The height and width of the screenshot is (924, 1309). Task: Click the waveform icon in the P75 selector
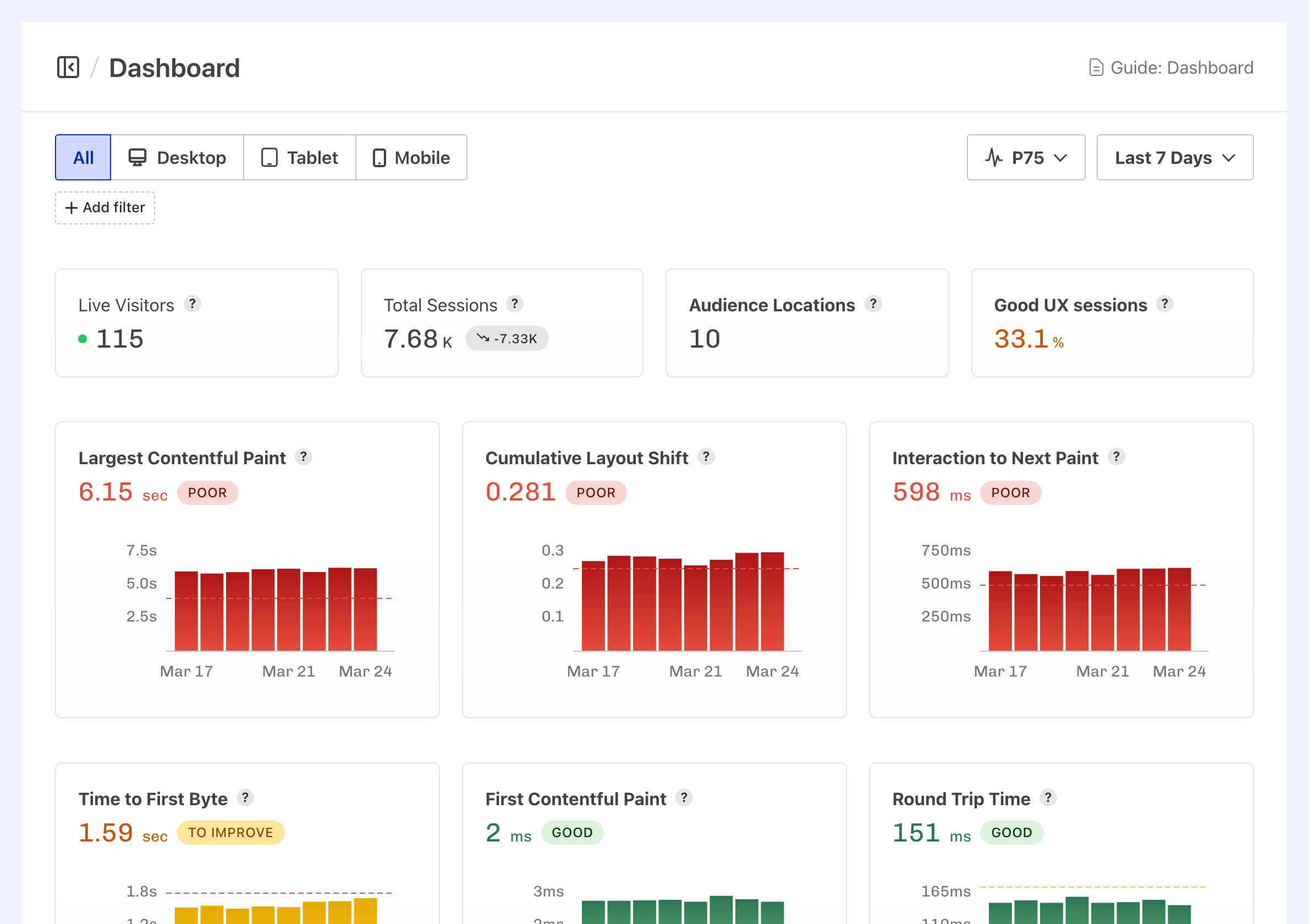(994, 157)
